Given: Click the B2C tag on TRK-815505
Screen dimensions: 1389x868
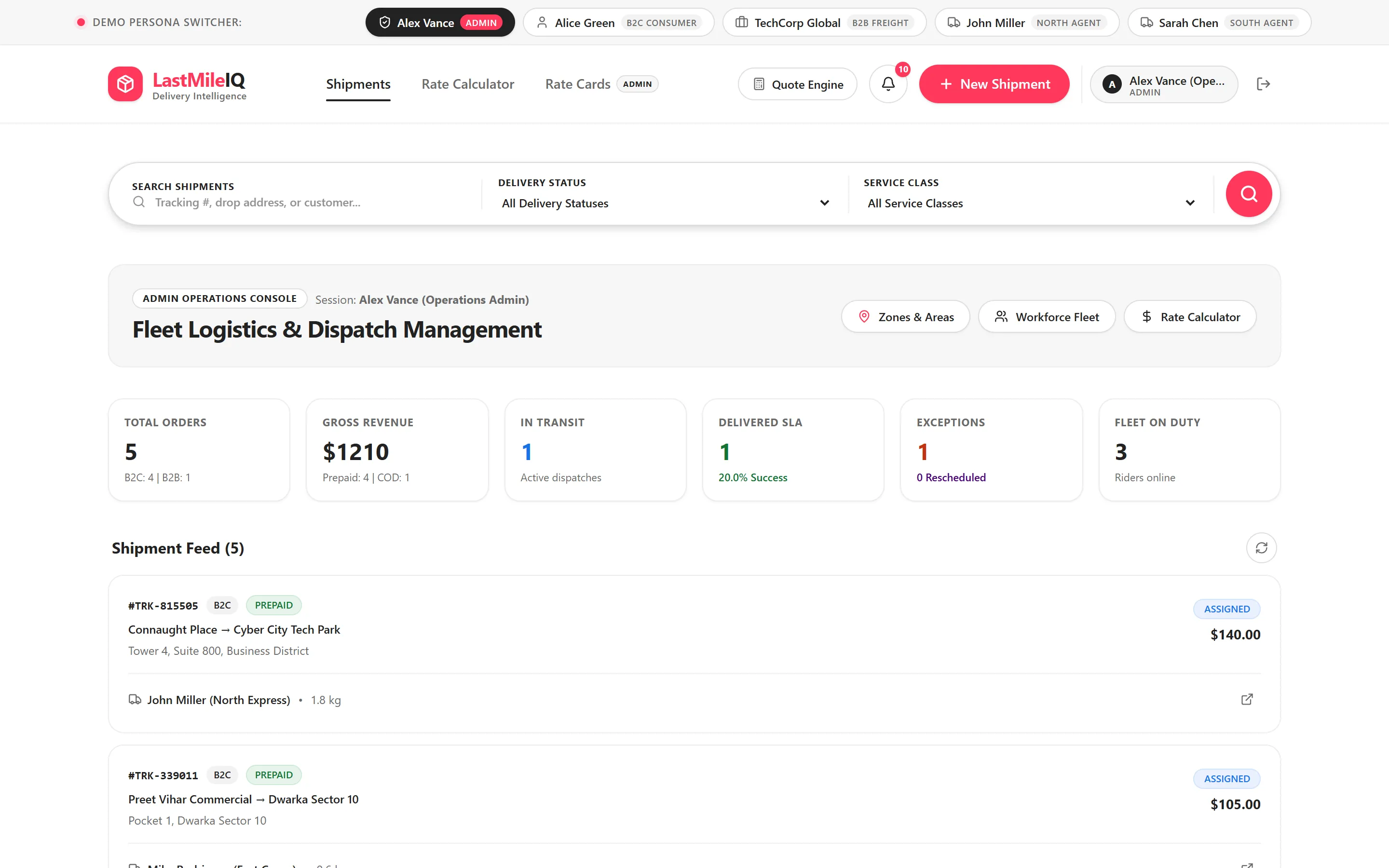Looking at the screenshot, I should pos(222,605).
